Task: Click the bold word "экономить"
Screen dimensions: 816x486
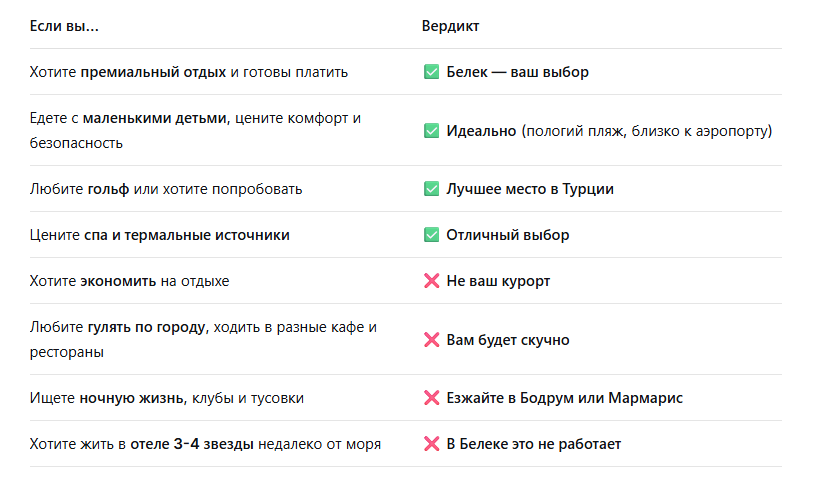Action: 119,281
